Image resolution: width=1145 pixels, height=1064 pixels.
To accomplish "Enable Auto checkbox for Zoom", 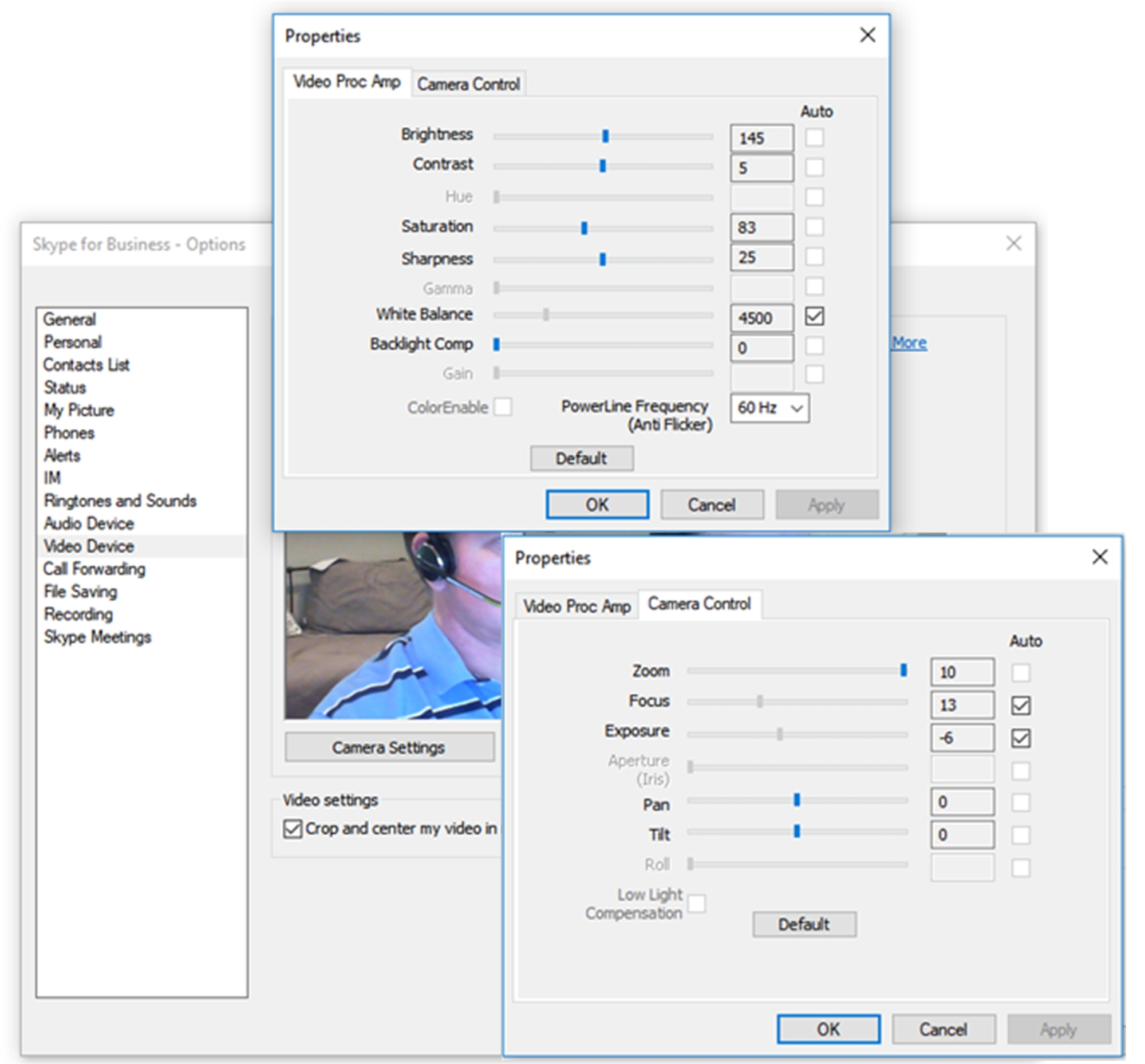I will [1020, 672].
